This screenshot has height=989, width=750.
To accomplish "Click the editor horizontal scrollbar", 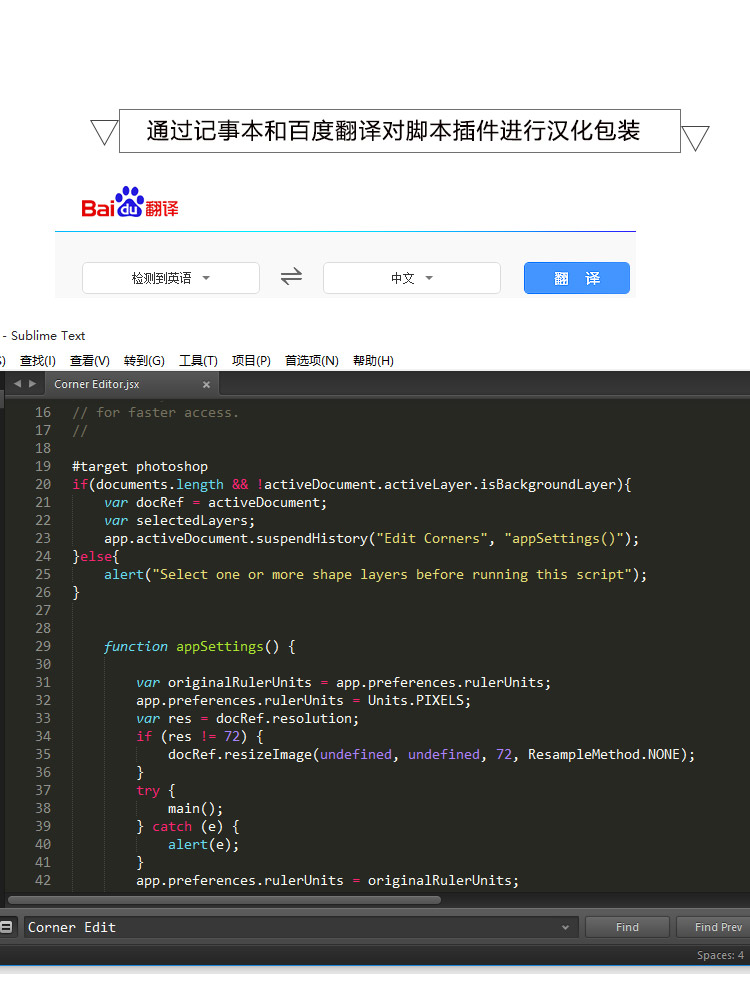I will 224,900.
